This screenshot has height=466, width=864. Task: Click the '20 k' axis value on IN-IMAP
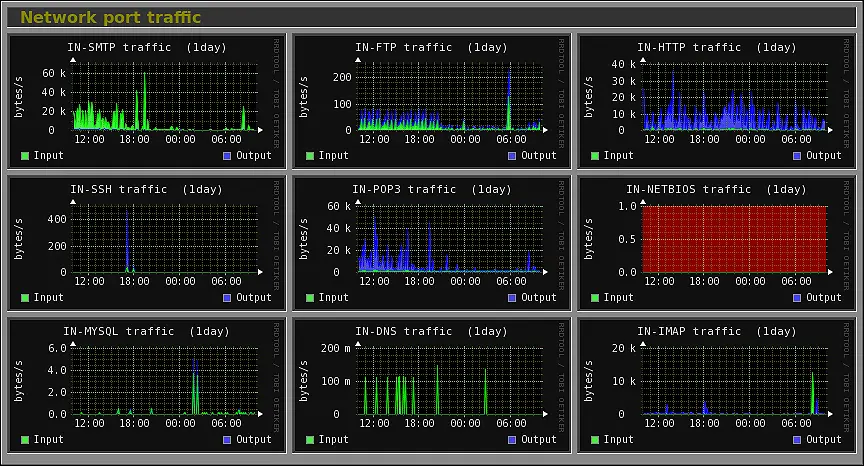click(x=624, y=349)
